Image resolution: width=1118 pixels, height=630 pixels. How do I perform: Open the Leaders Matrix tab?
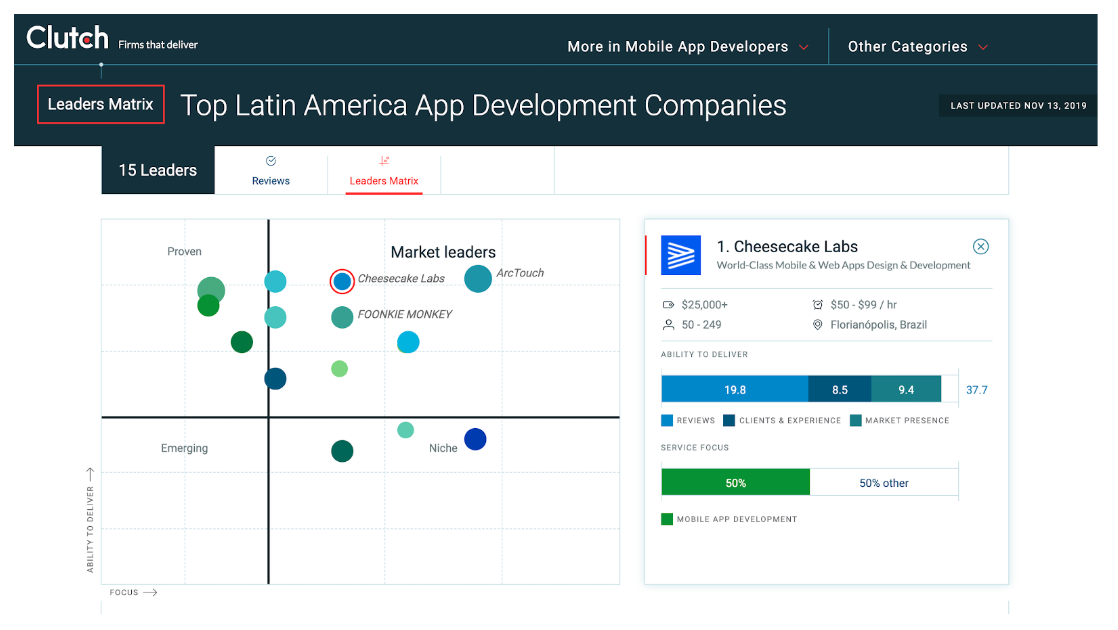384,171
